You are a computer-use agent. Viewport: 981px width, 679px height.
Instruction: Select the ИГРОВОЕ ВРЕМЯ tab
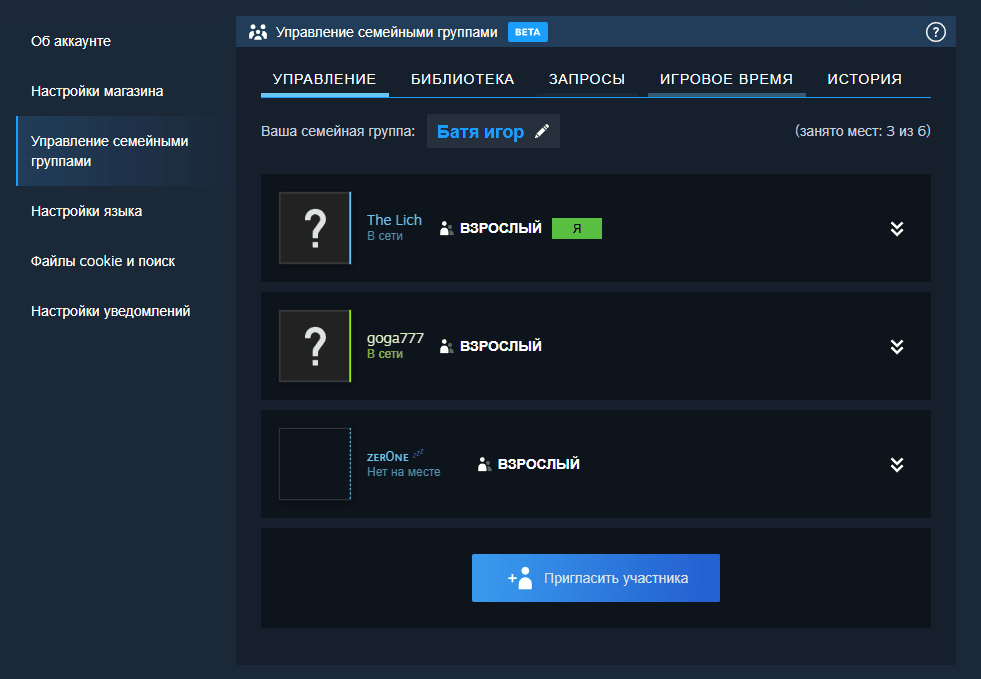(726, 78)
